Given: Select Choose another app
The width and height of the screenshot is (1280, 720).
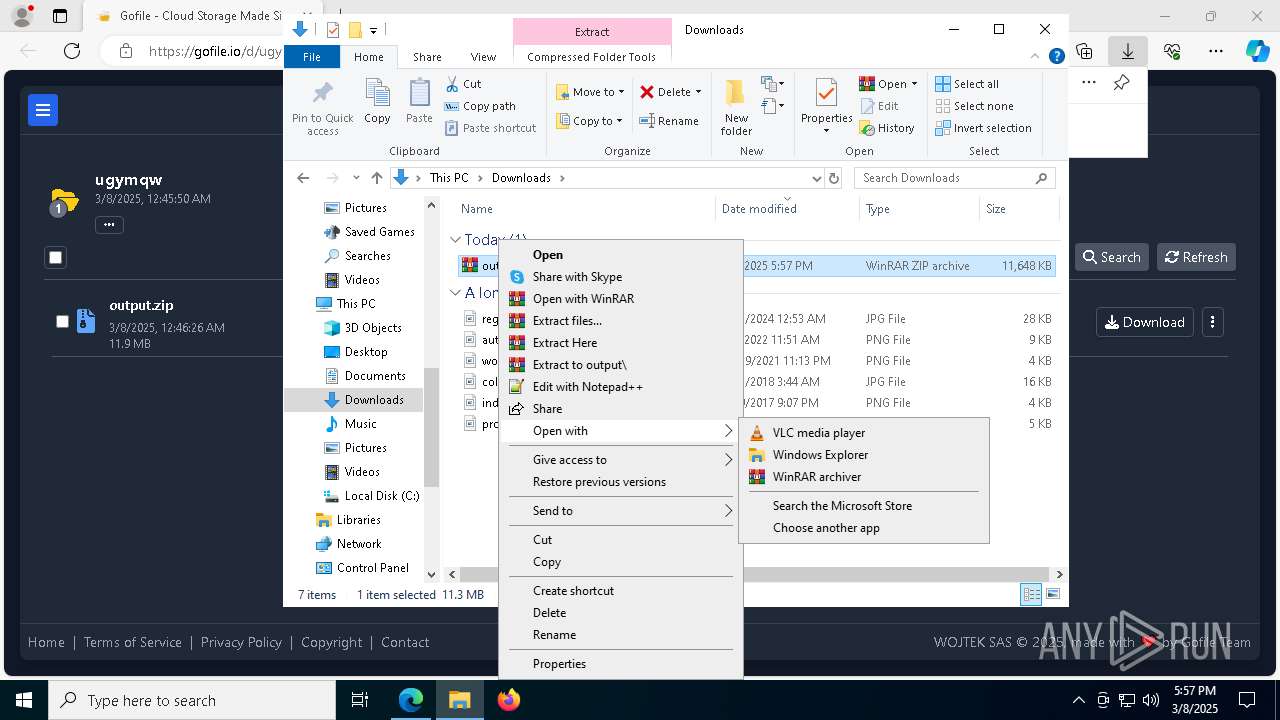Looking at the screenshot, I should click(x=826, y=528).
